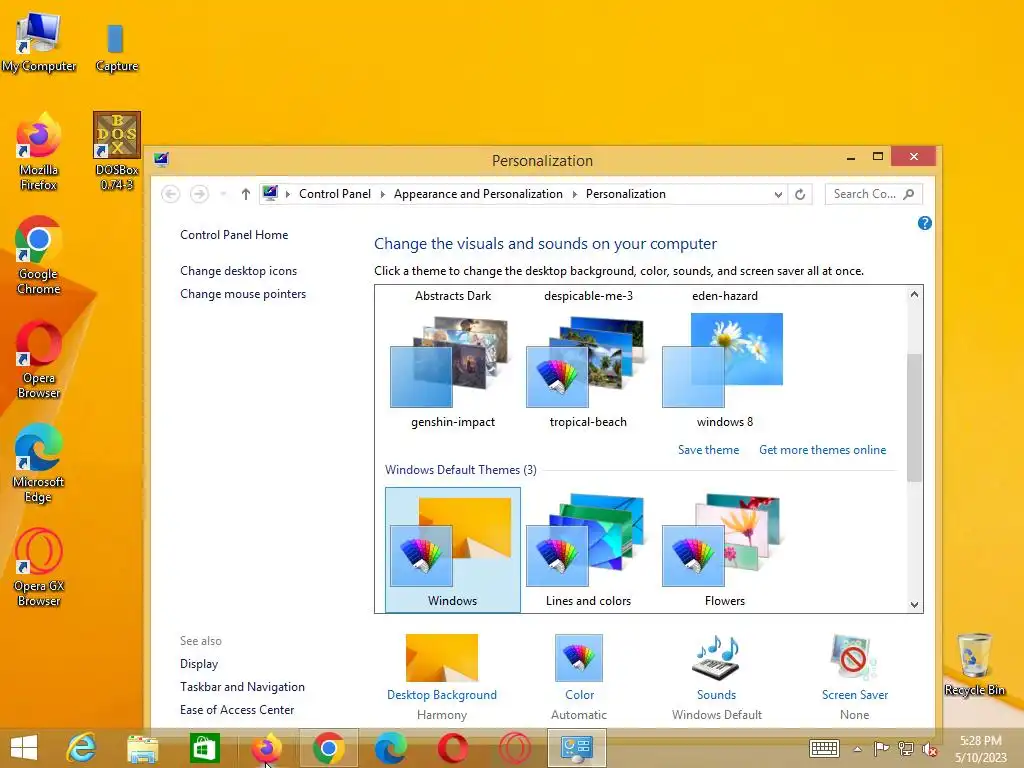Apply the Windows default theme

[x=453, y=550]
